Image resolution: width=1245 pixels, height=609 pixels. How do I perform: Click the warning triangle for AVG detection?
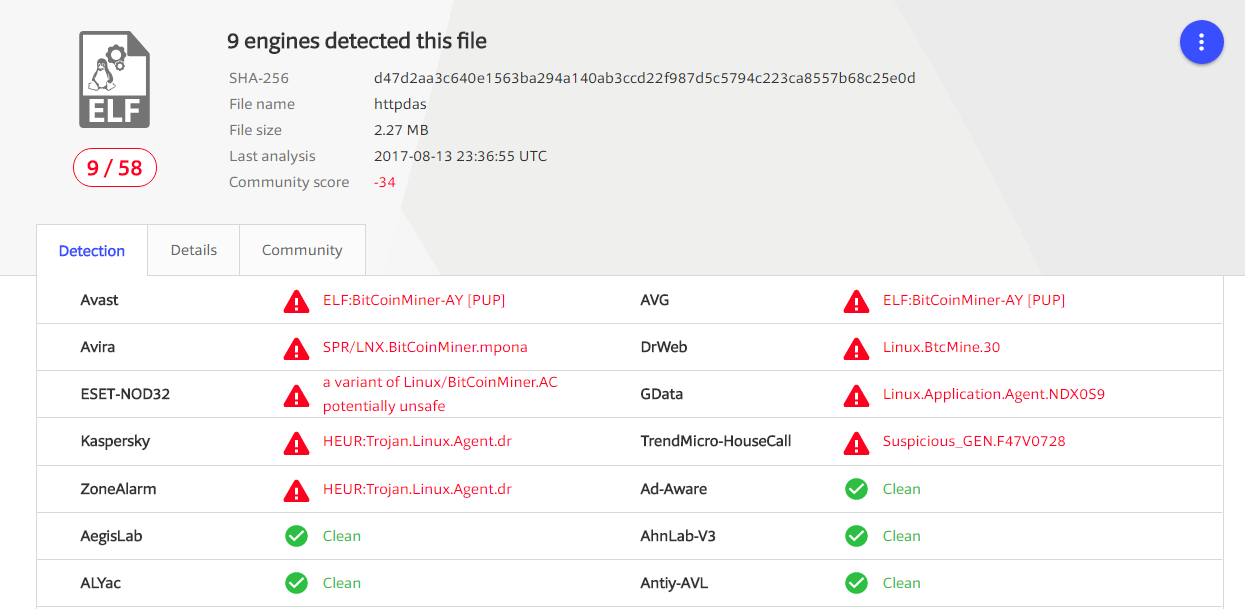856,301
